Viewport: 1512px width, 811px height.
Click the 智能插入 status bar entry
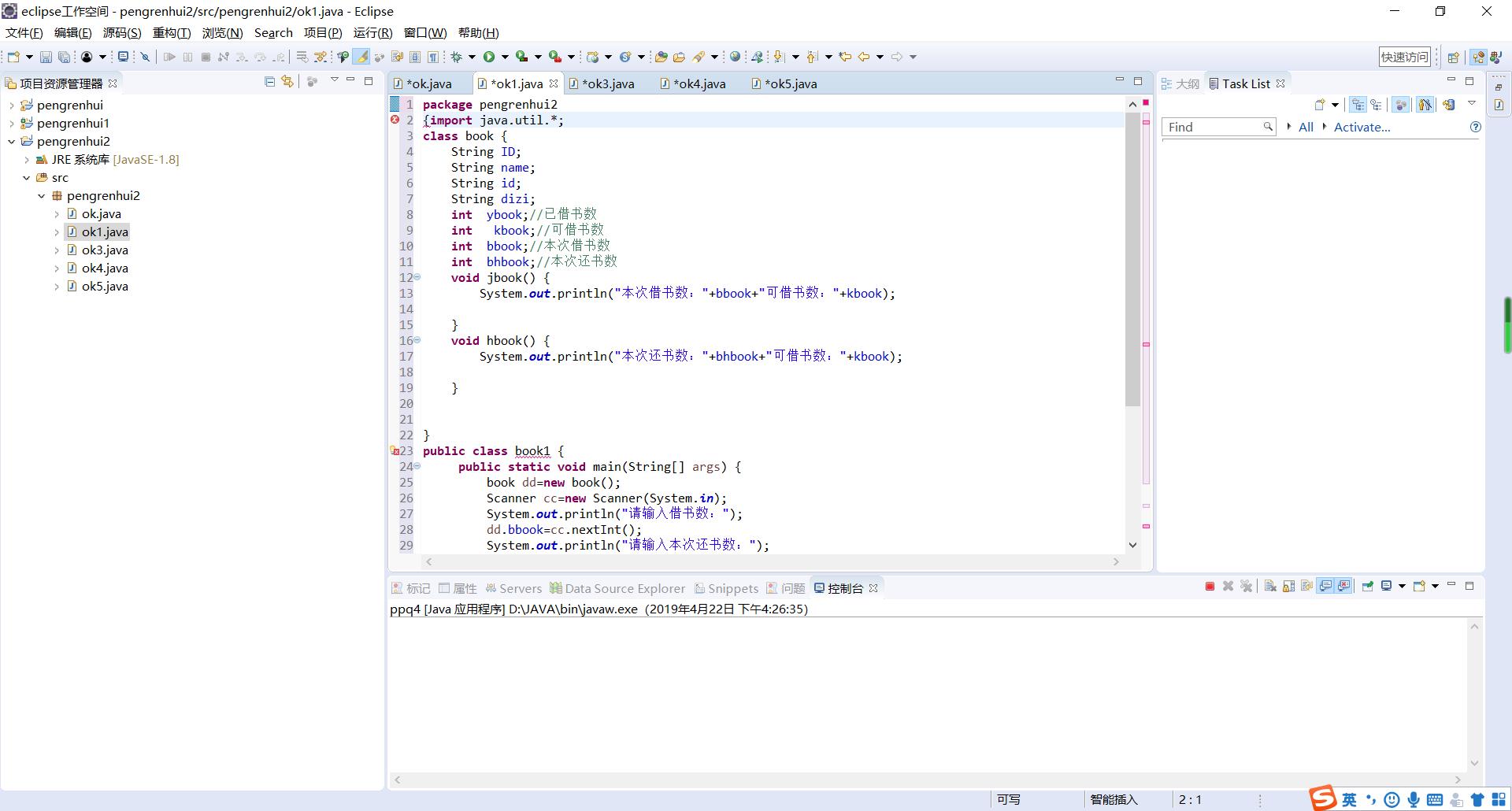pyautogui.click(x=1114, y=799)
